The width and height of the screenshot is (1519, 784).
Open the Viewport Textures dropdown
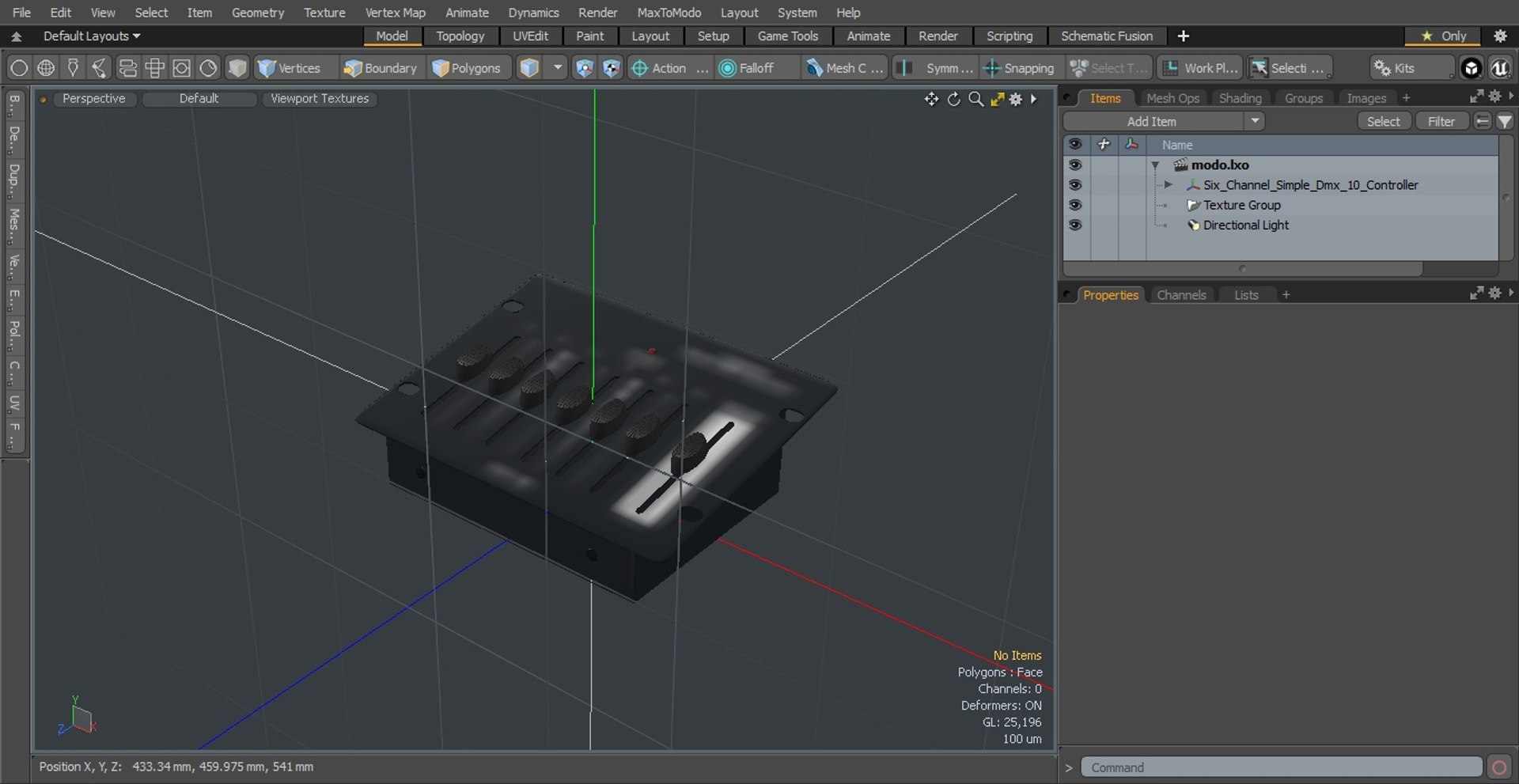pyautogui.click(x=320, y=98)
